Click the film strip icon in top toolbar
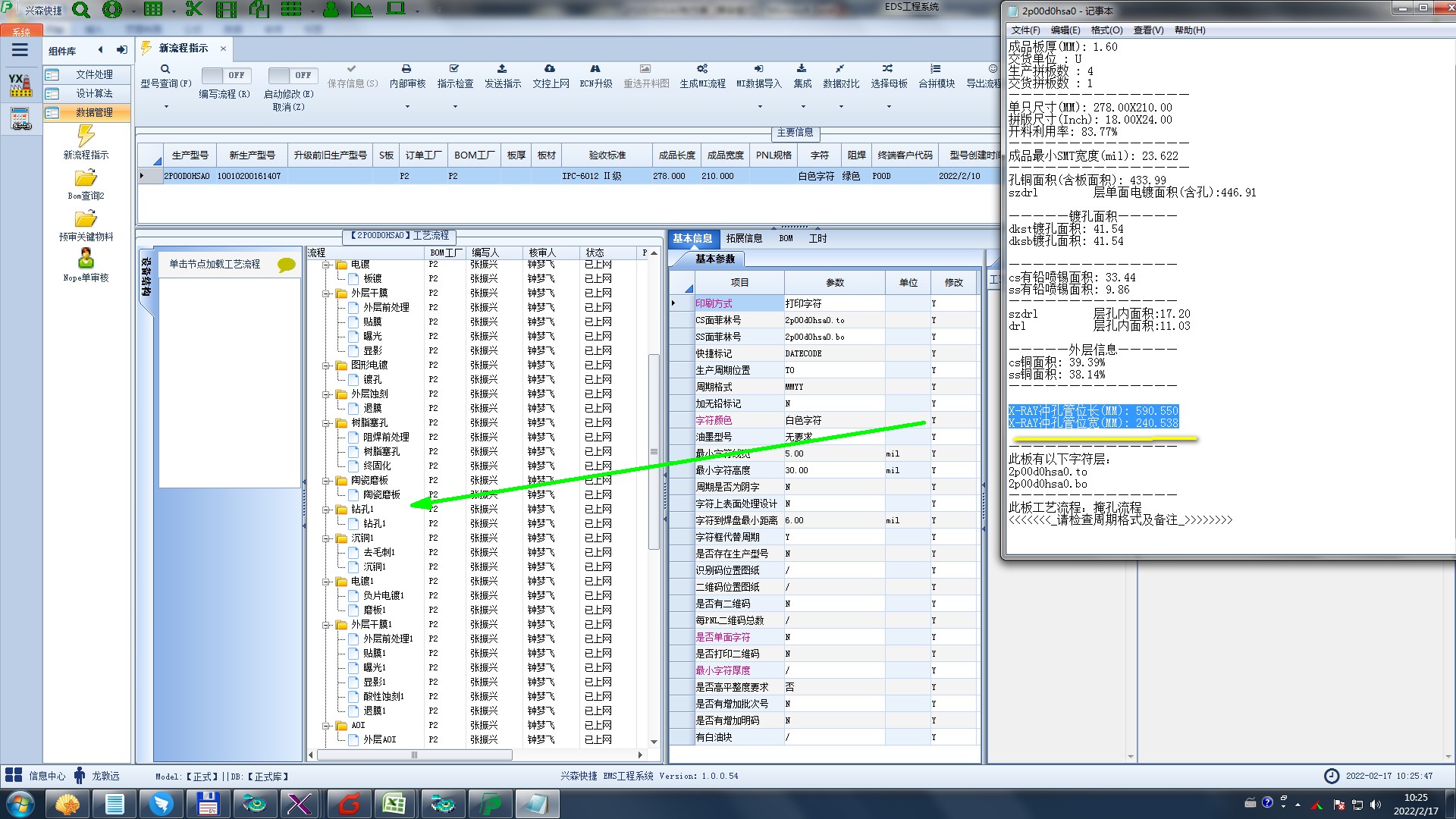 (226, 10)
